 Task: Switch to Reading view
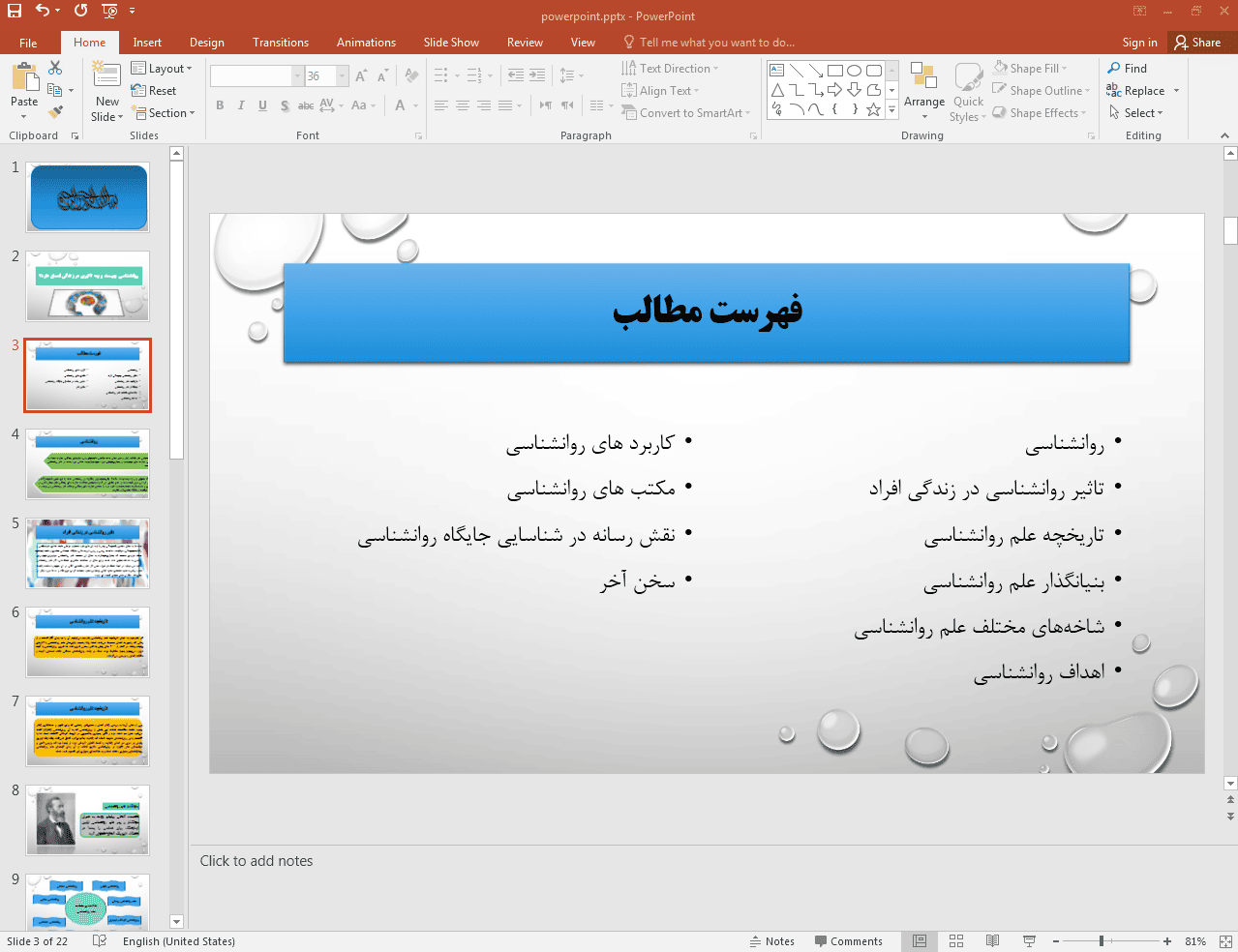(992, 941)
